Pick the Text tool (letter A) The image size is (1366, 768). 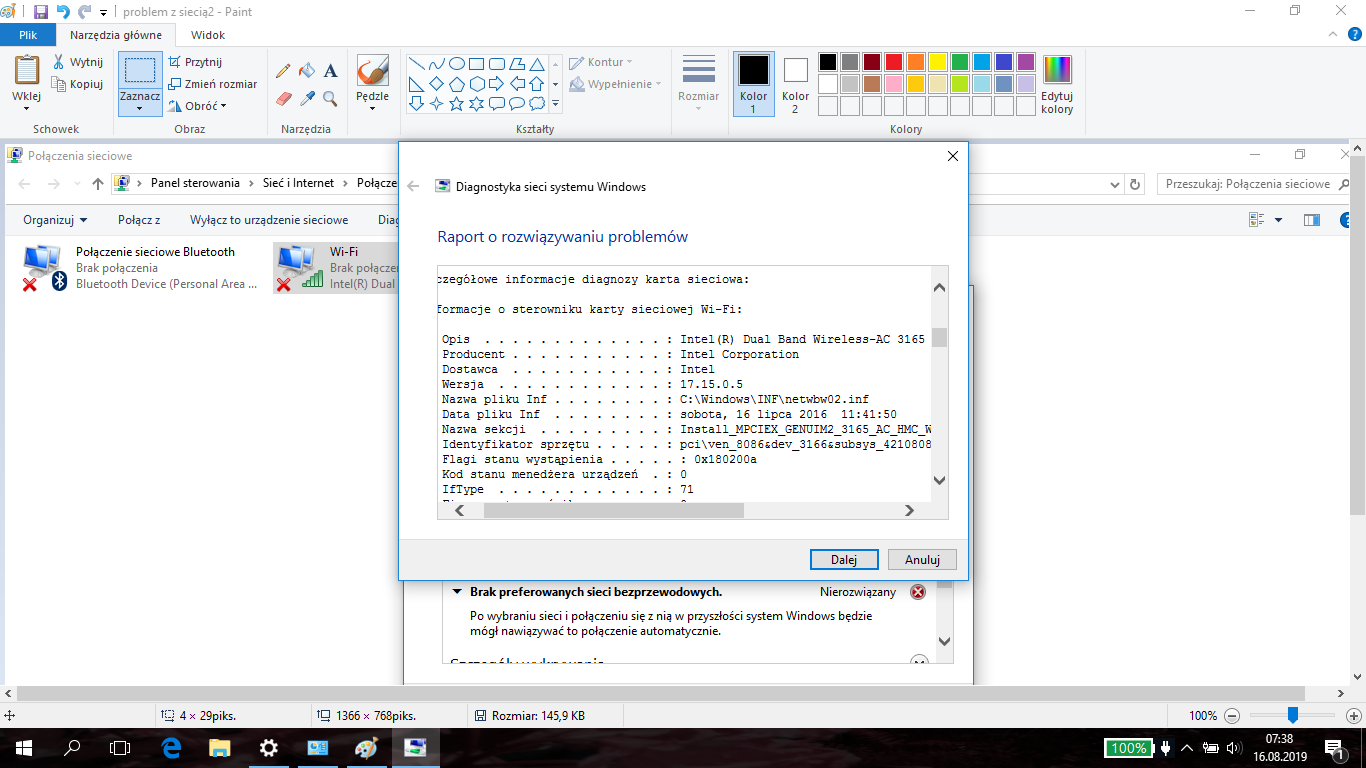click(x=330, y=71)
